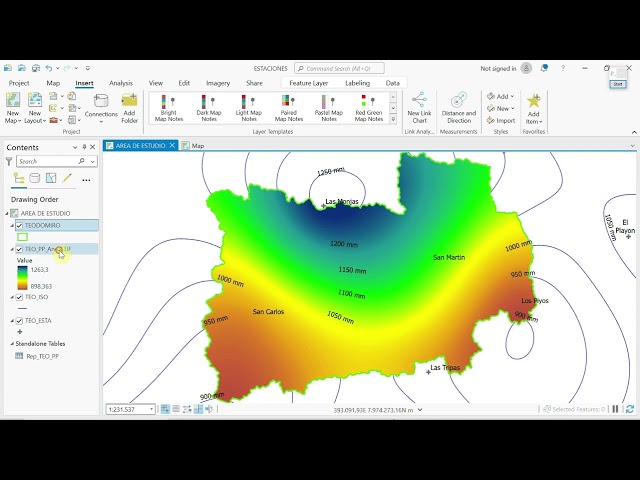The height and width of the screenshot is (480, 640).
Task: Click the Share ribbon tab
Action: pyautogui.click(x=254, y=83)
